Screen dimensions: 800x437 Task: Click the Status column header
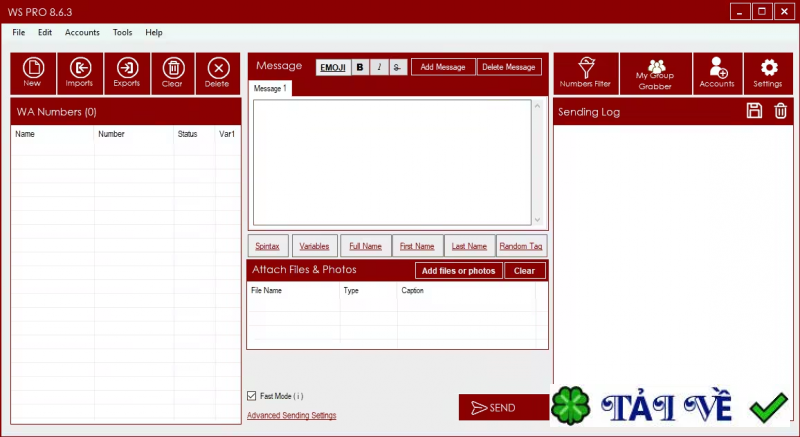194,134
